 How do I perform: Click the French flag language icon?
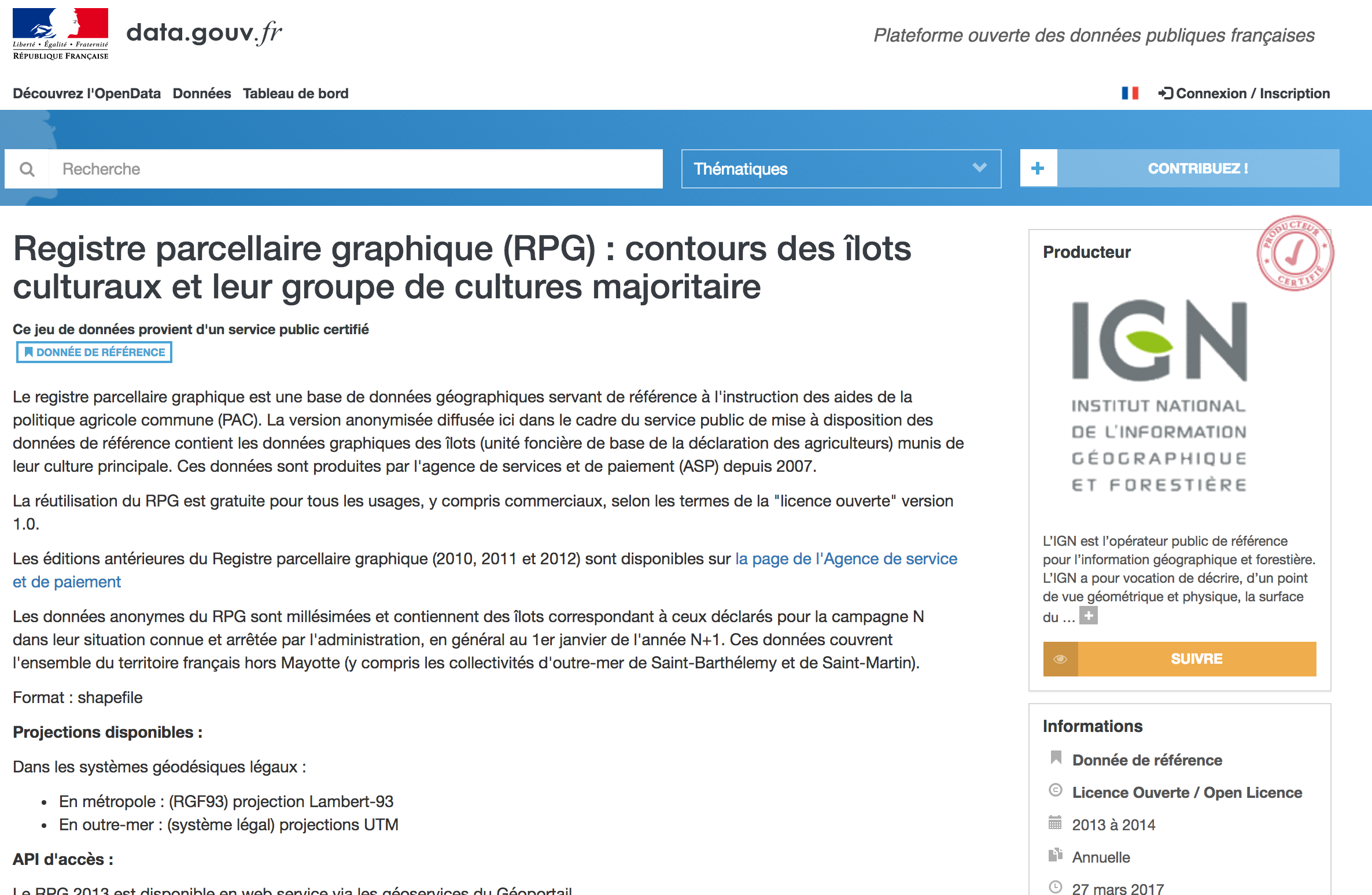pos(1130,93)
